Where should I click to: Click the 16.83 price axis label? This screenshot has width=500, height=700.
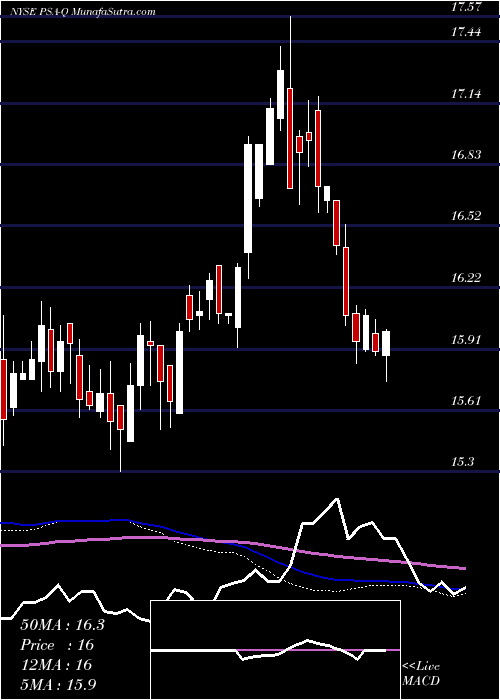tap(466, 155)
